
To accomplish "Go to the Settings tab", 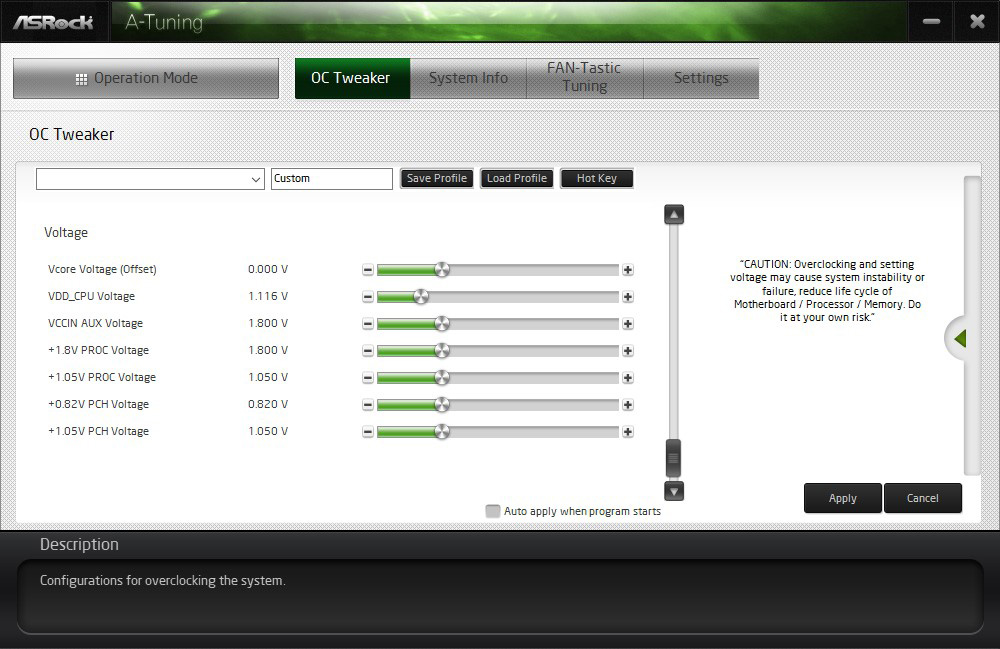I will tap(701, 78).
